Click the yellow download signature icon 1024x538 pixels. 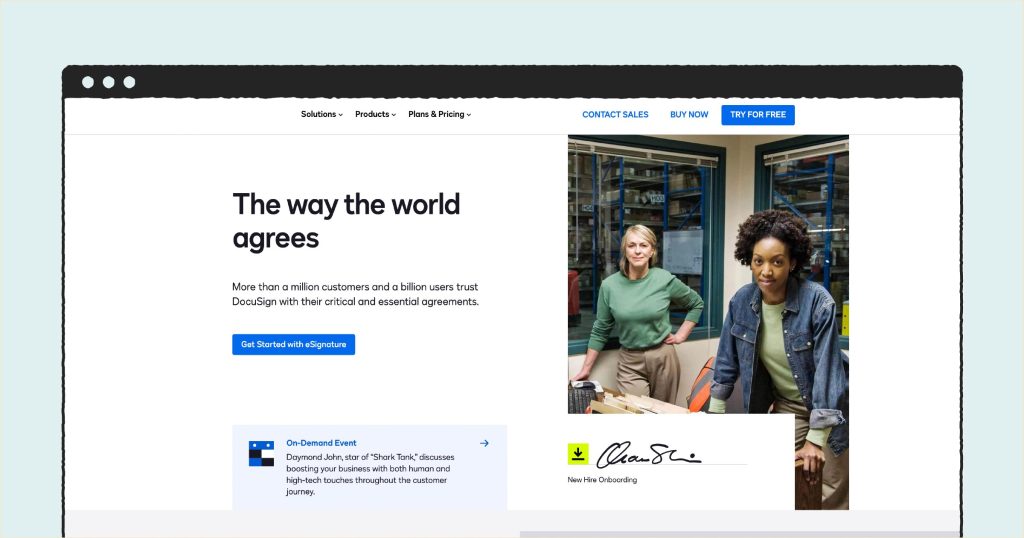click(578, 454)
